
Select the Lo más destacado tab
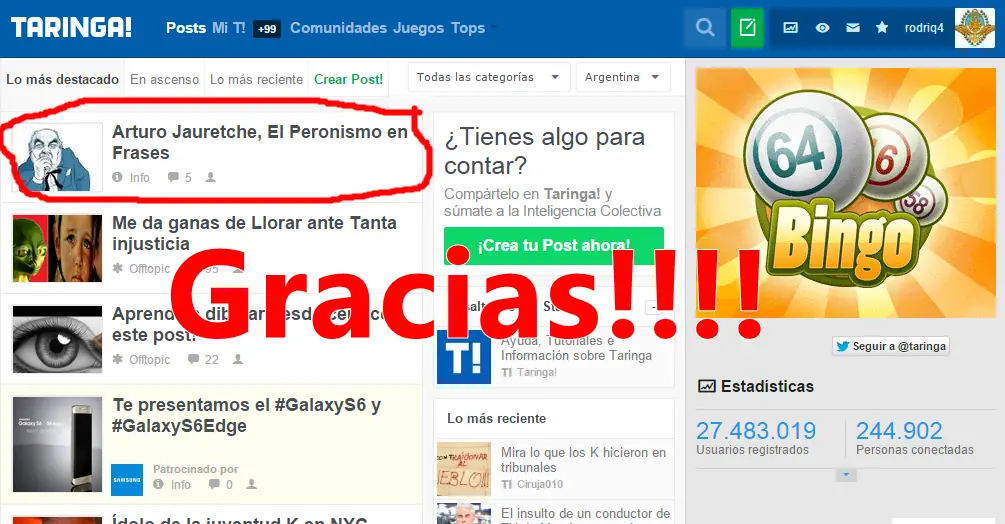(62, 79)
